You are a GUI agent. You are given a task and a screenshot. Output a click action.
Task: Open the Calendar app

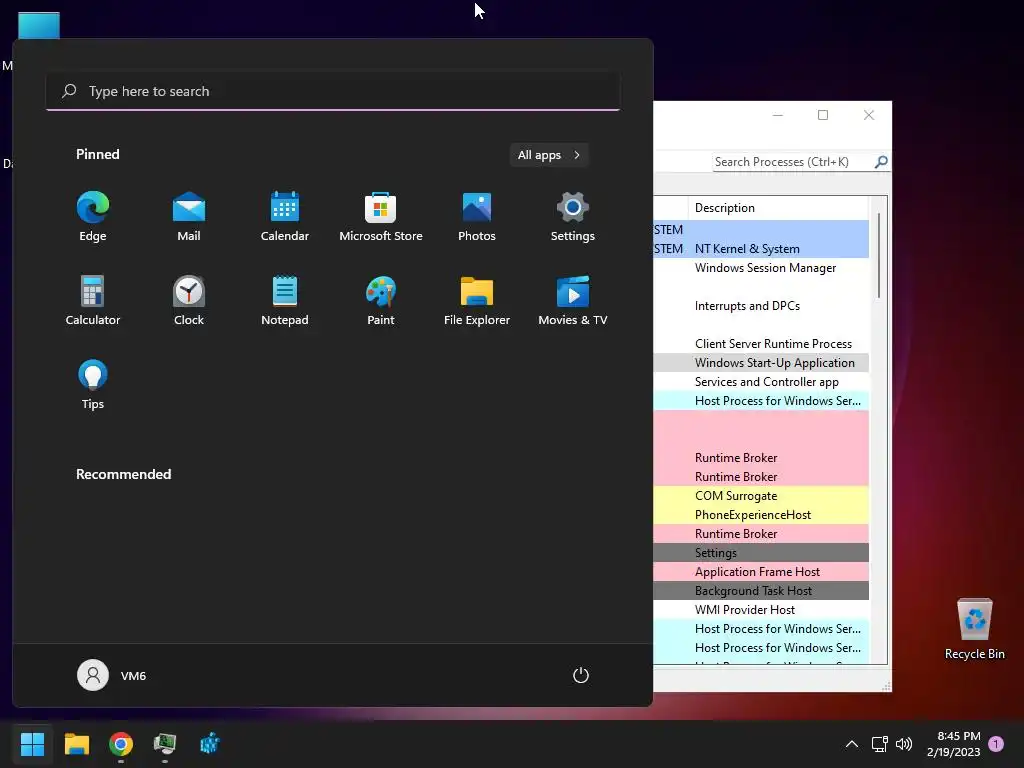285,216
